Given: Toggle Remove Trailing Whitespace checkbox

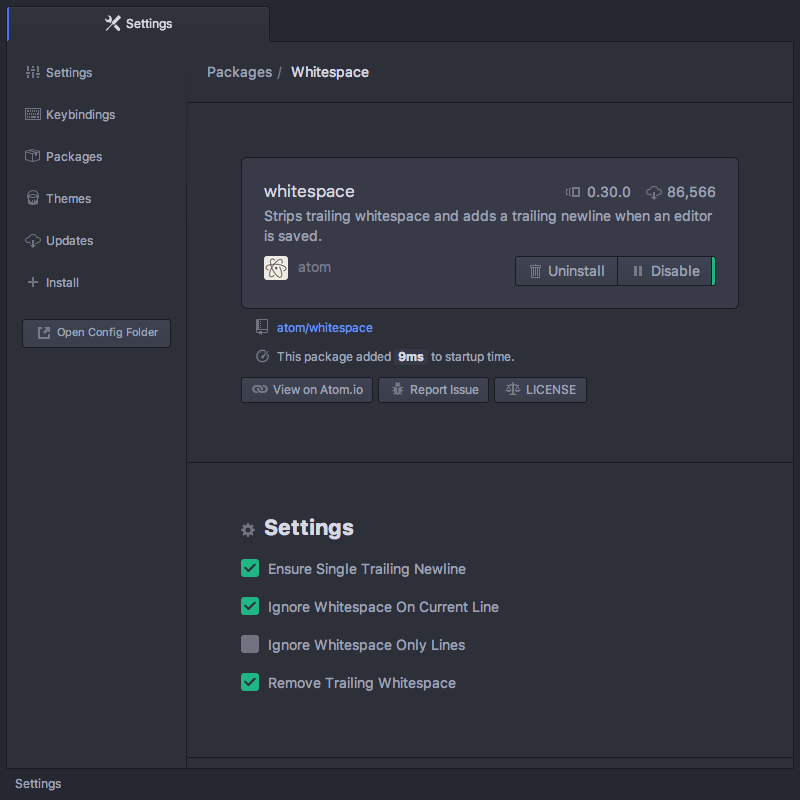Looking at the screenshot, I should (250, 682).
